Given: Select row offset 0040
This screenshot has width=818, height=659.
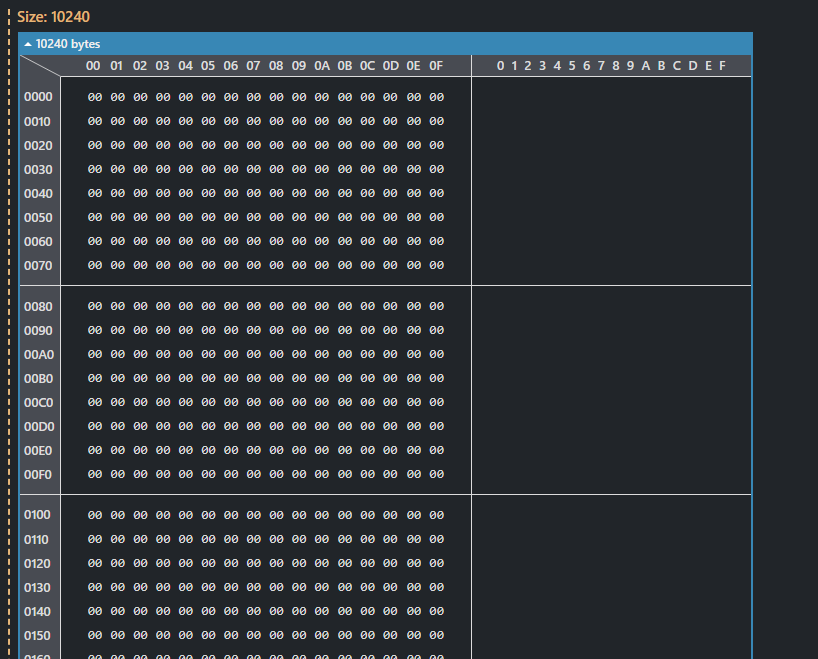Looking at the screenshot, I should click(38, 194).
